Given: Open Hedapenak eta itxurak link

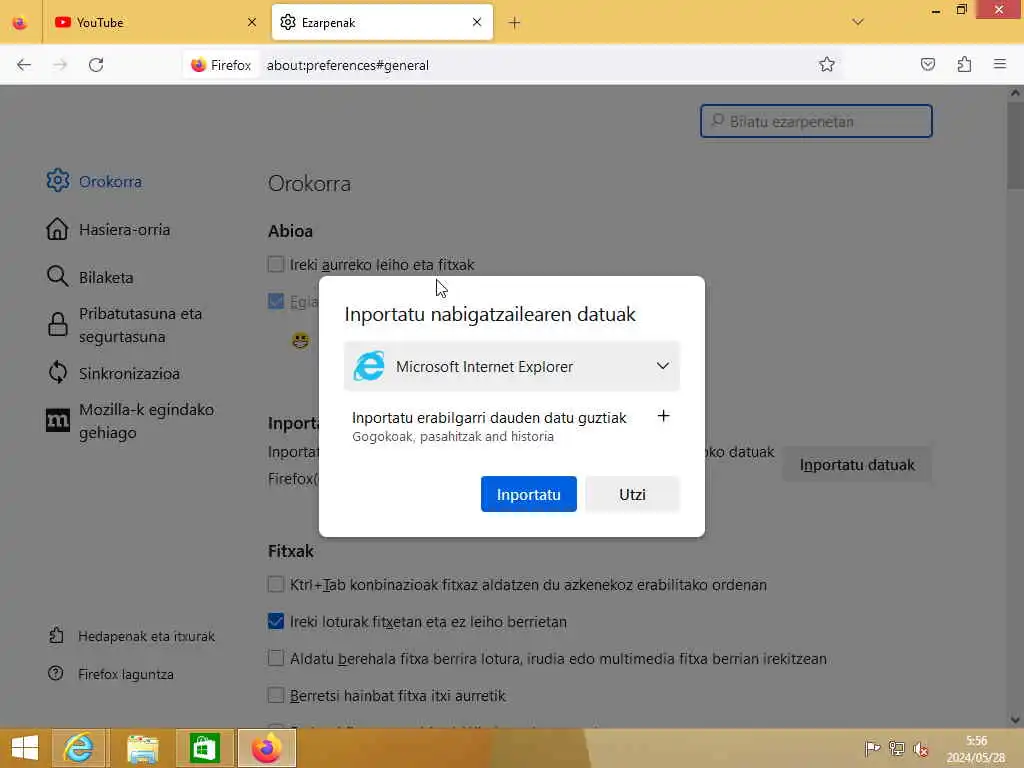Looking at the screenshot, I should pos(131,636).
